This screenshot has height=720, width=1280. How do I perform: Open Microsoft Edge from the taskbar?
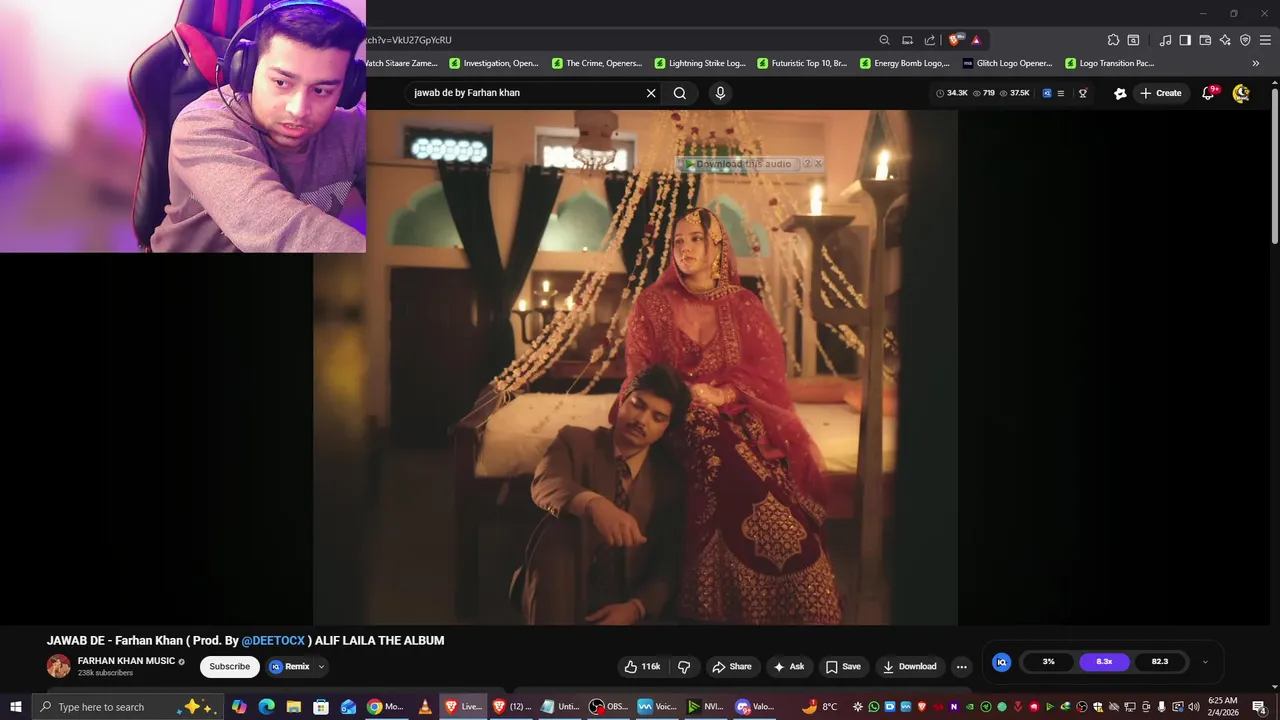[266, 707]
